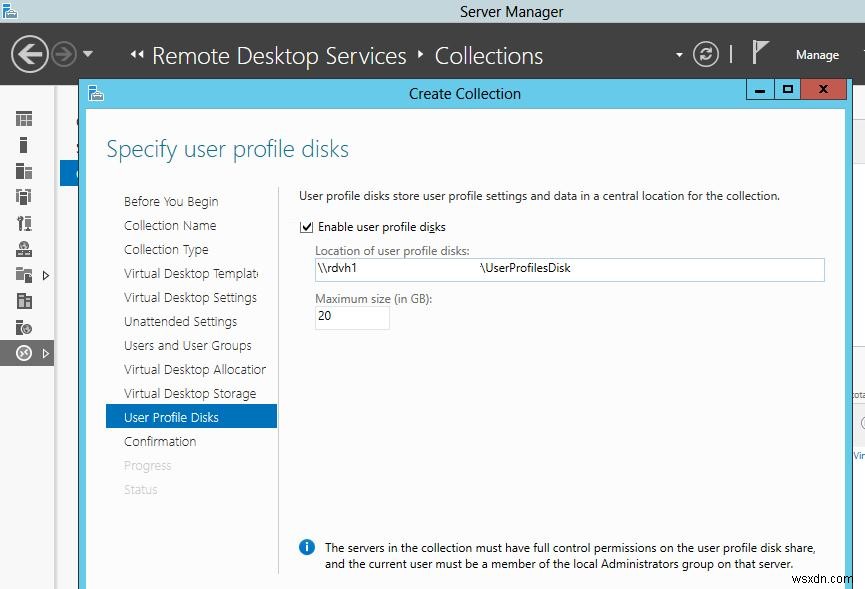Refresh Server Manager
The image size is (865, 589).
(706, 55)
